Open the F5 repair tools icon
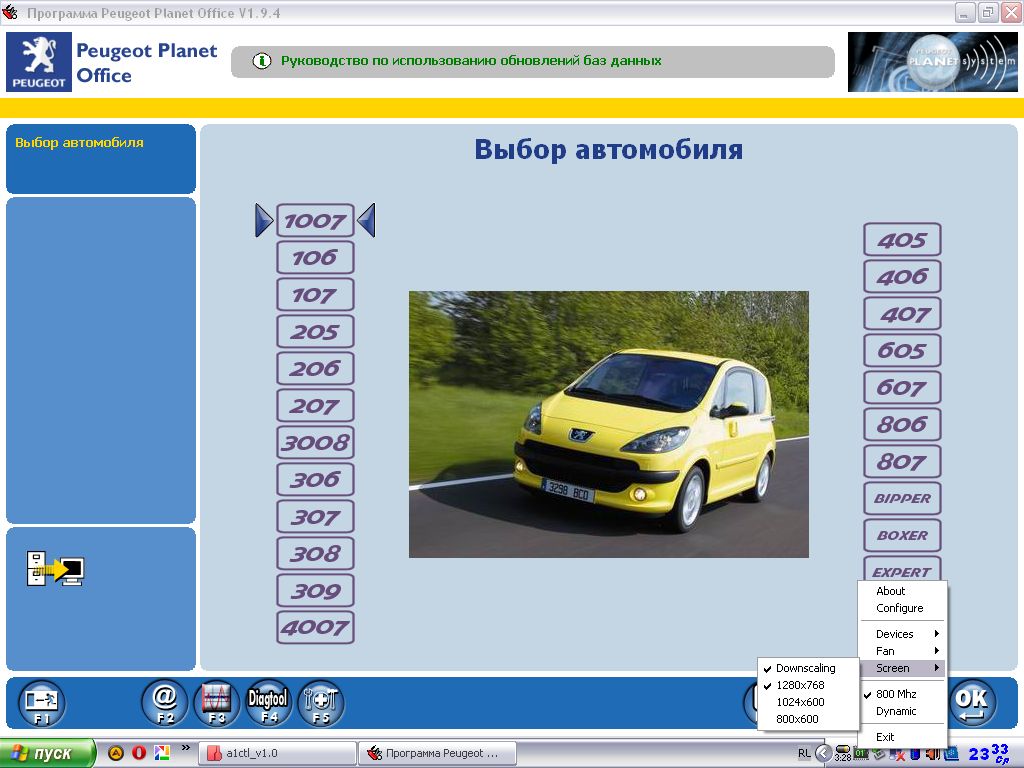 321,703
